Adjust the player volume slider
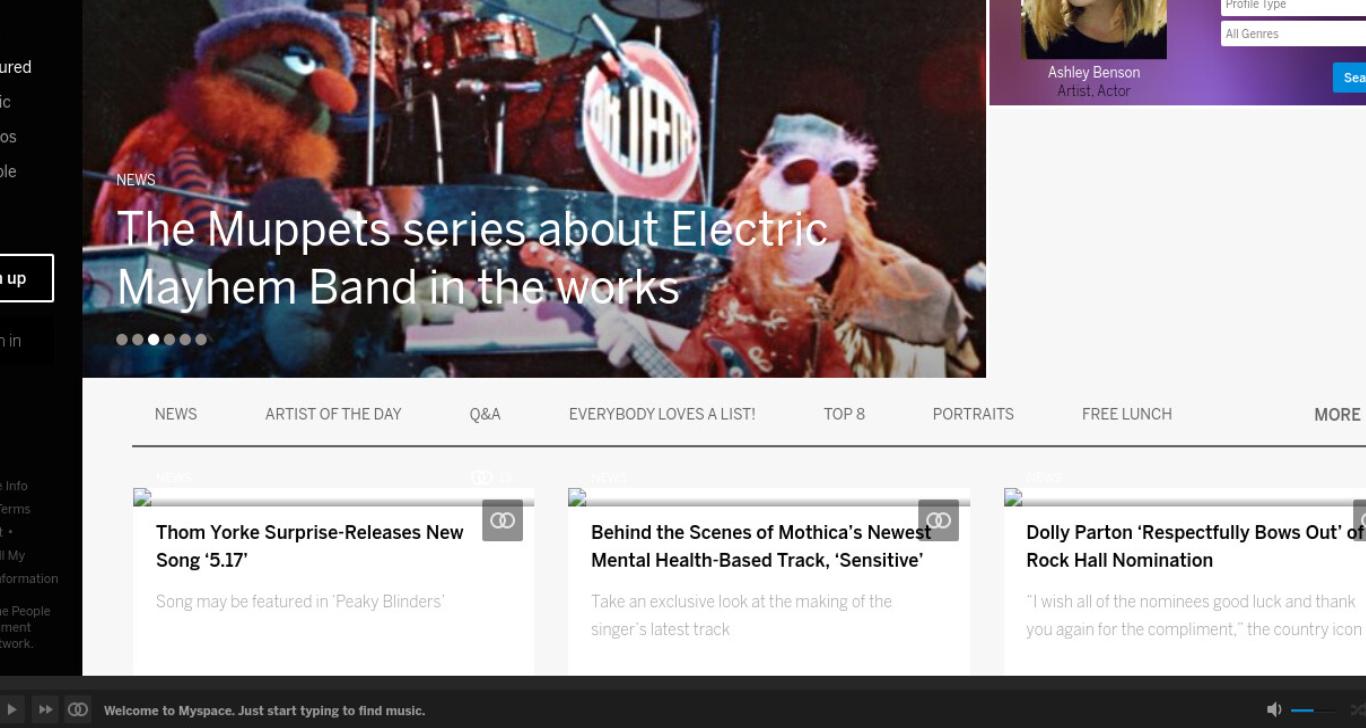Image resolution: width=1366 pixels, height=728 pixels. (x=1312, y=710)
